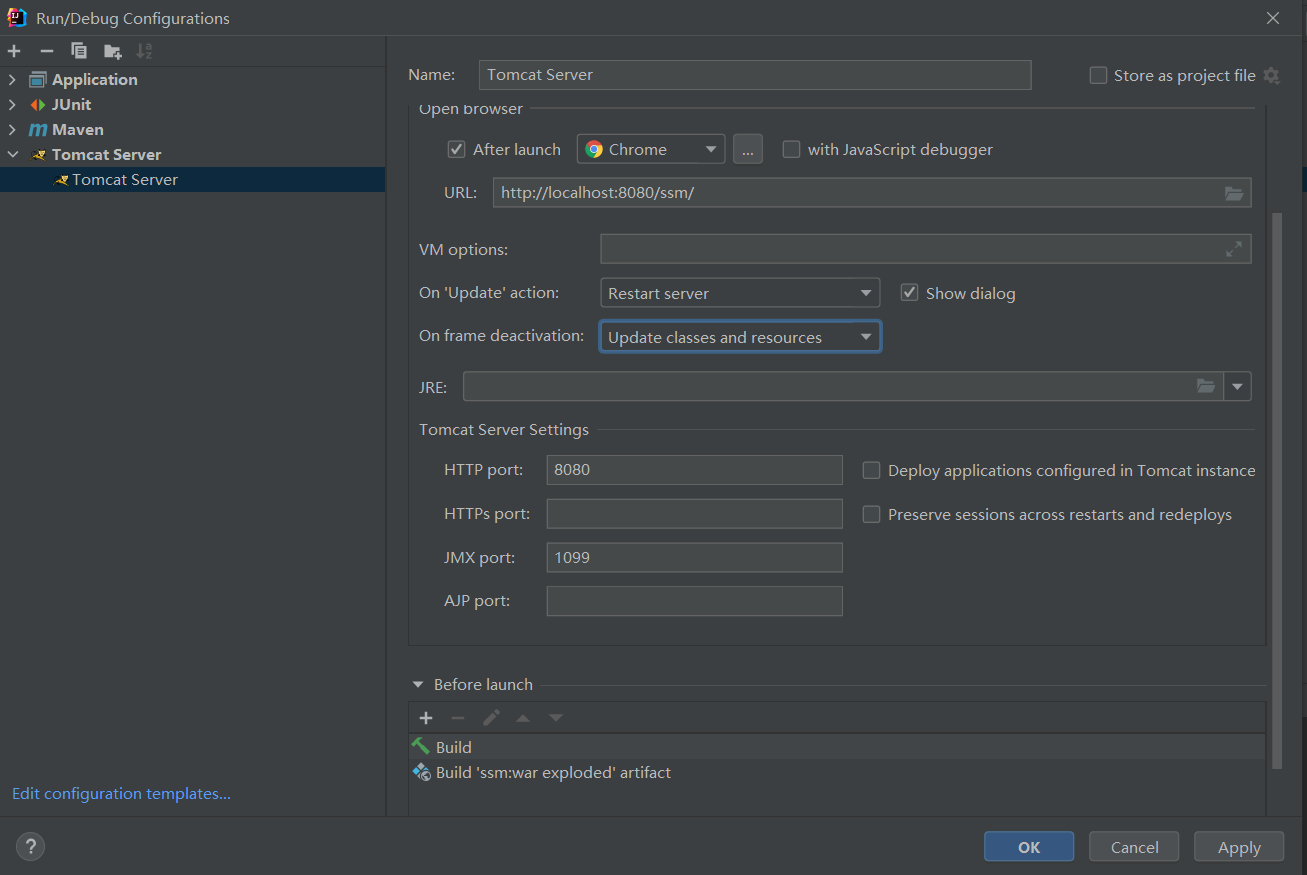
Task: Open help with question mark button
Action: (x=30, y=847)
